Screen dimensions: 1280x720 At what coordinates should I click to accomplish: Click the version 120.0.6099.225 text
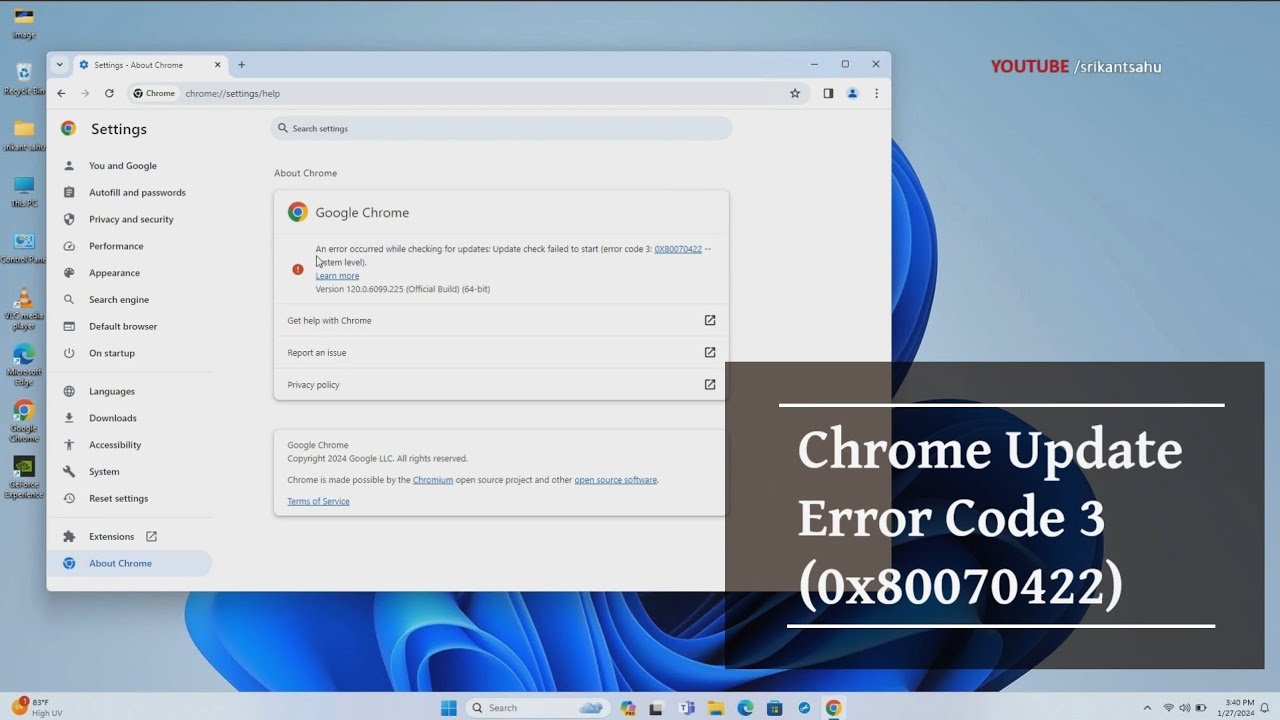click(x=403, y=290)
